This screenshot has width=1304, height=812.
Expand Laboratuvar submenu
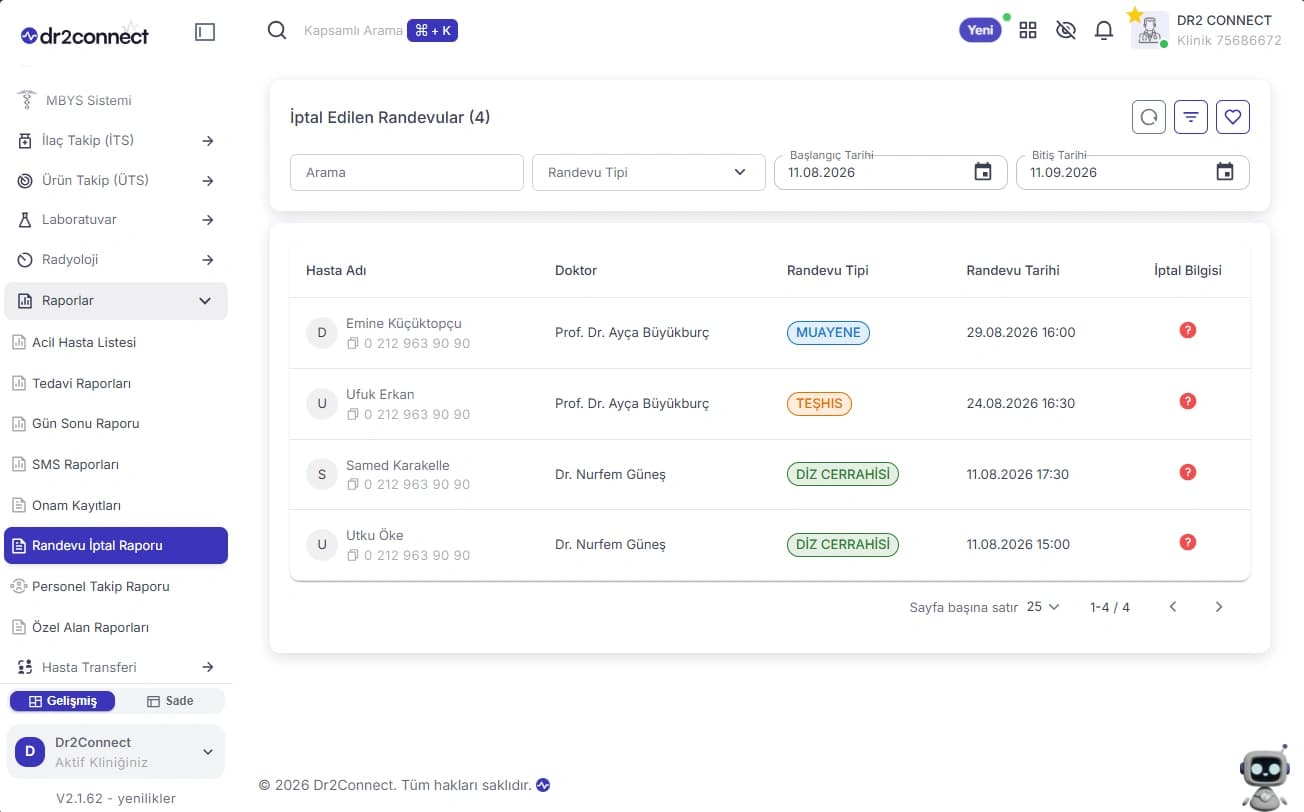pos(116,220)
